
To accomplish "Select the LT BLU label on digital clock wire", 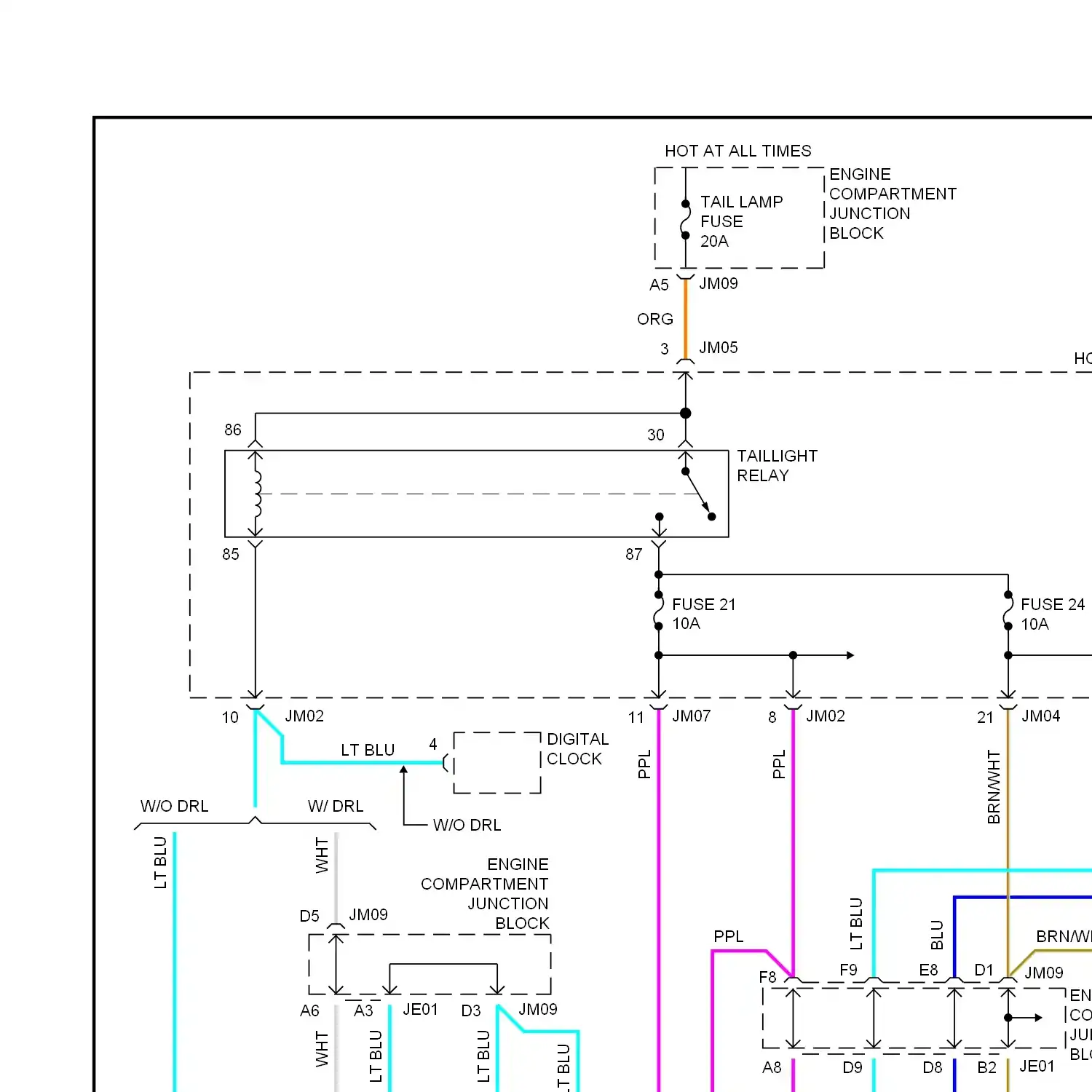I will click(368, 750).
